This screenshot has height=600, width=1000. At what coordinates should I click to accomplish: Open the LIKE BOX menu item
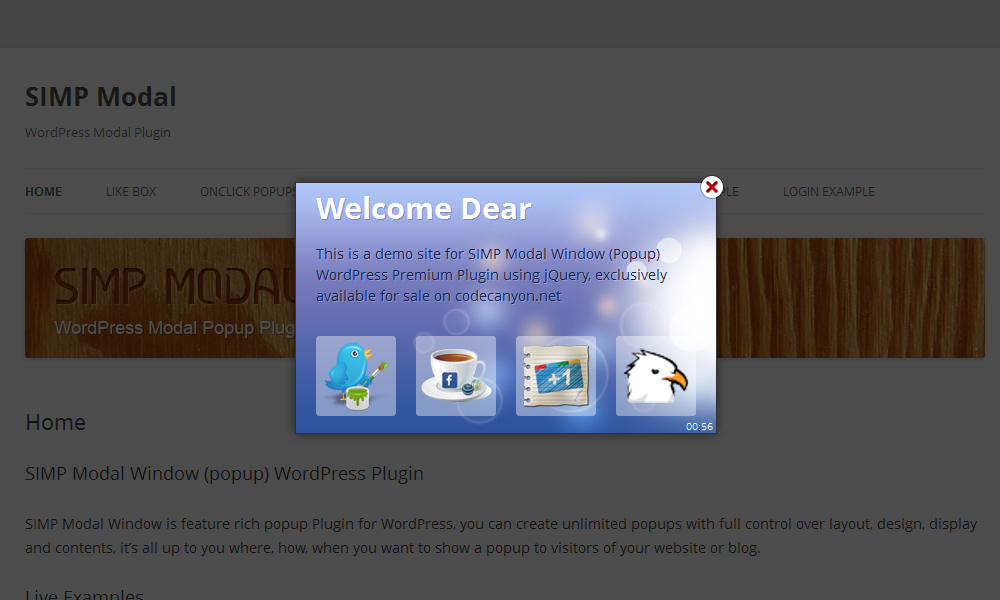(131, 192)
